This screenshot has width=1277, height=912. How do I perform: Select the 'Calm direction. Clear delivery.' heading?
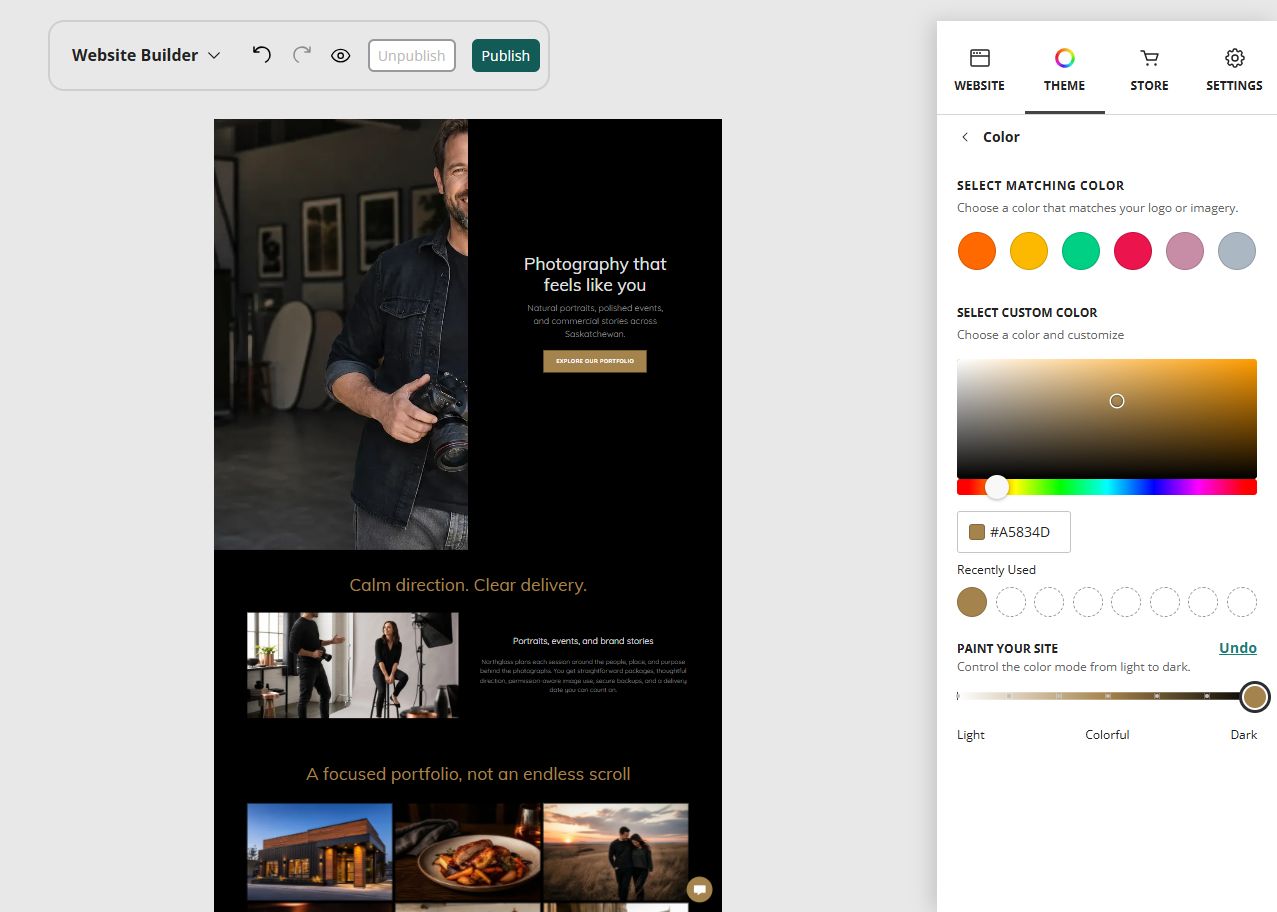point(468,585)
